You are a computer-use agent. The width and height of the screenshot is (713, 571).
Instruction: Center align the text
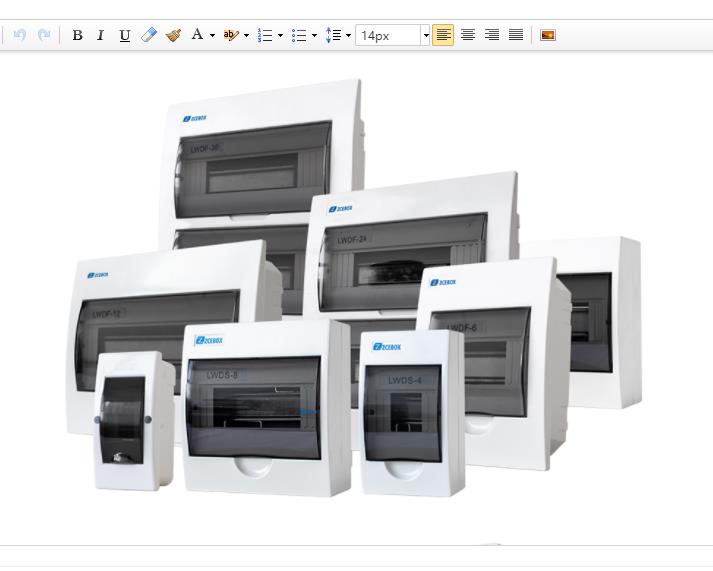click(467, 35)
